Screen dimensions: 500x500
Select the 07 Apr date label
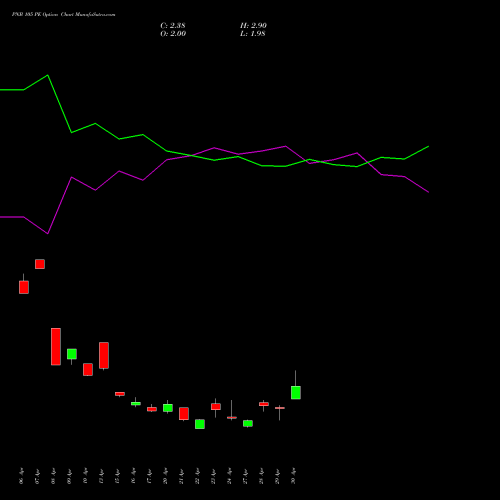38,476
